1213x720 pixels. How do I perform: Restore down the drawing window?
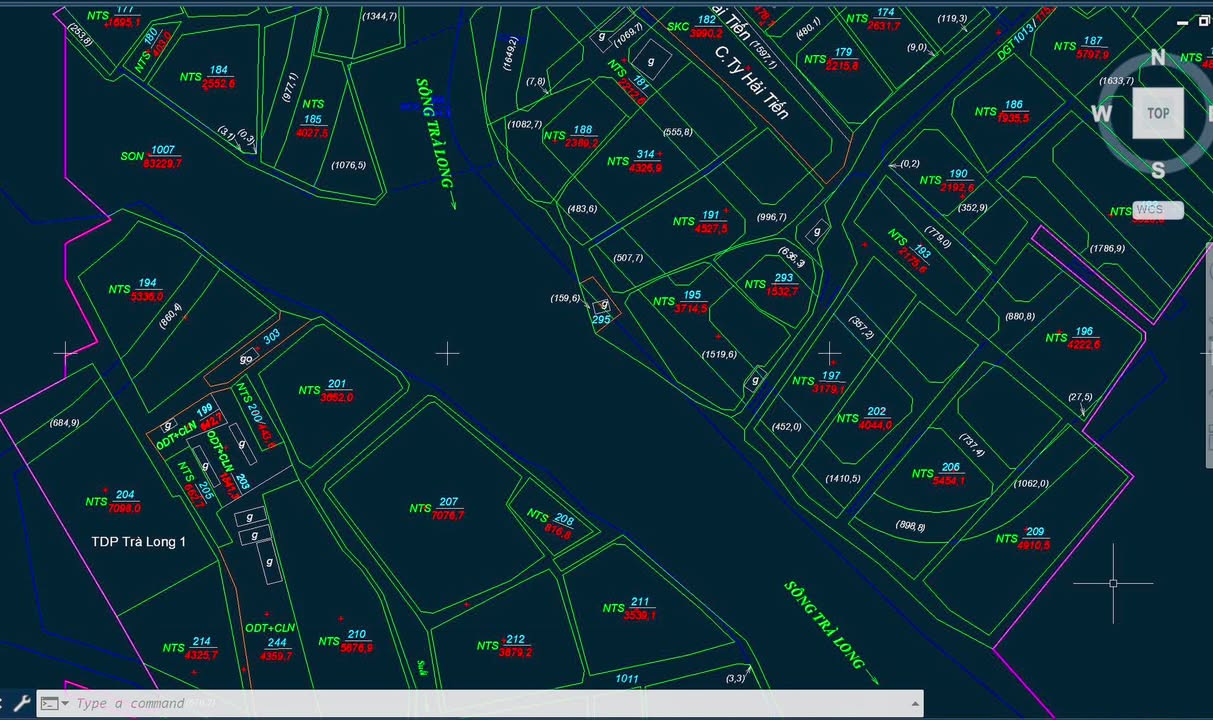click(x=1201, y=21)
